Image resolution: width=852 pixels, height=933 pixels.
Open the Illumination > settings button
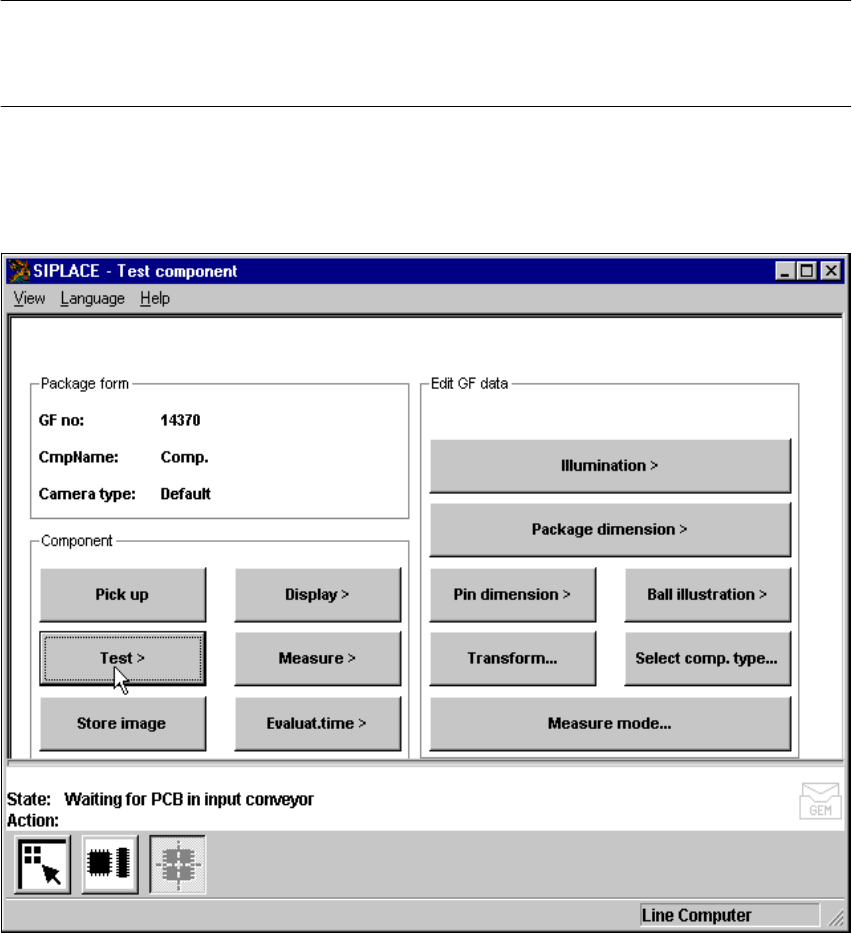(610, 466)
